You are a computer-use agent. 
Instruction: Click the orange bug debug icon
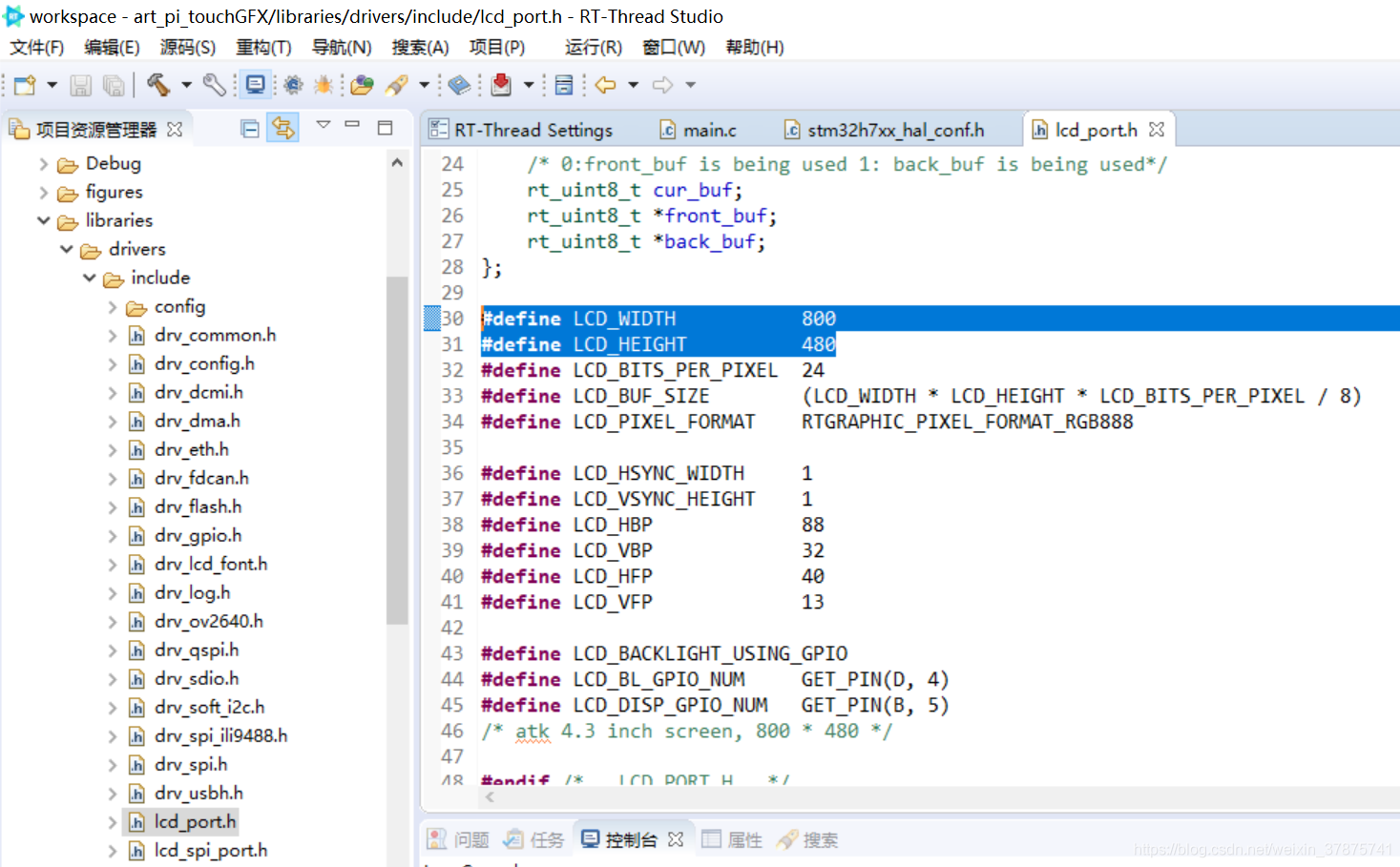(x=323, y=85)
